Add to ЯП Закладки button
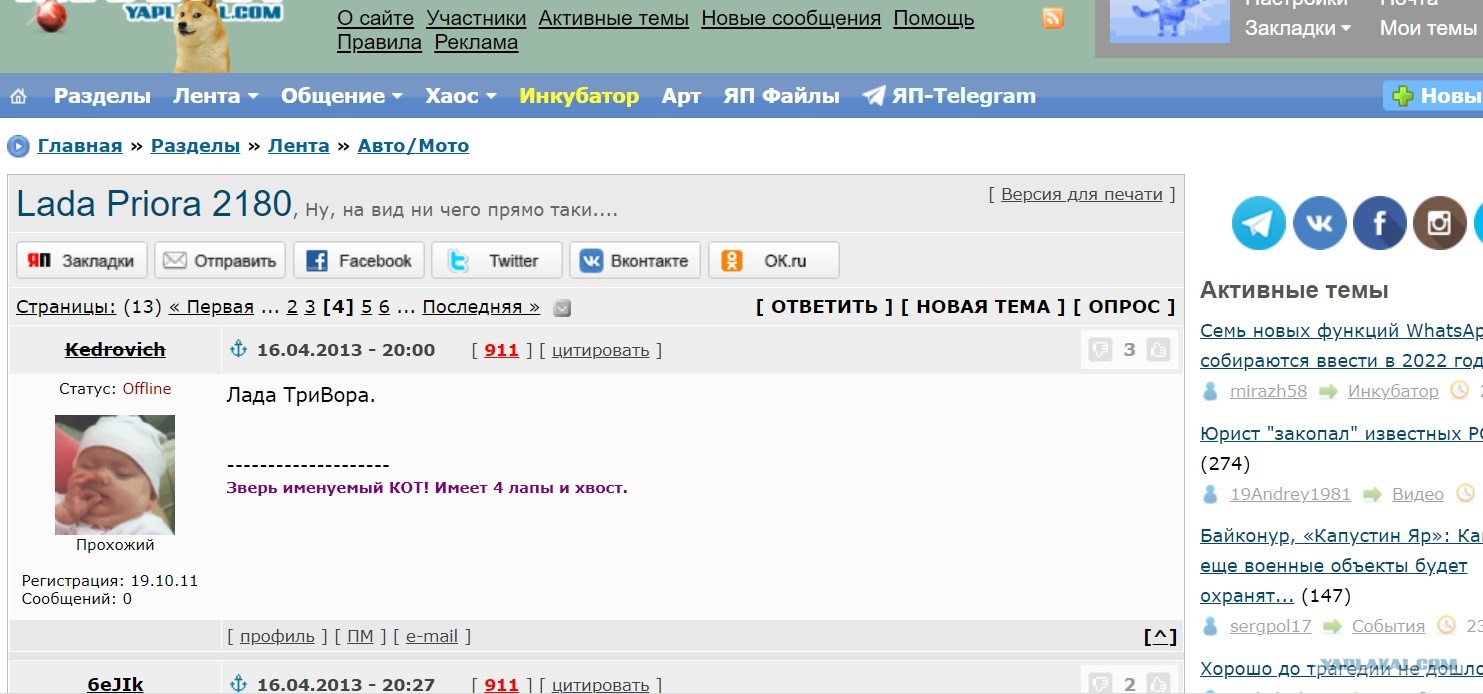Screen dimensions: 1483x694 (82, 260)
